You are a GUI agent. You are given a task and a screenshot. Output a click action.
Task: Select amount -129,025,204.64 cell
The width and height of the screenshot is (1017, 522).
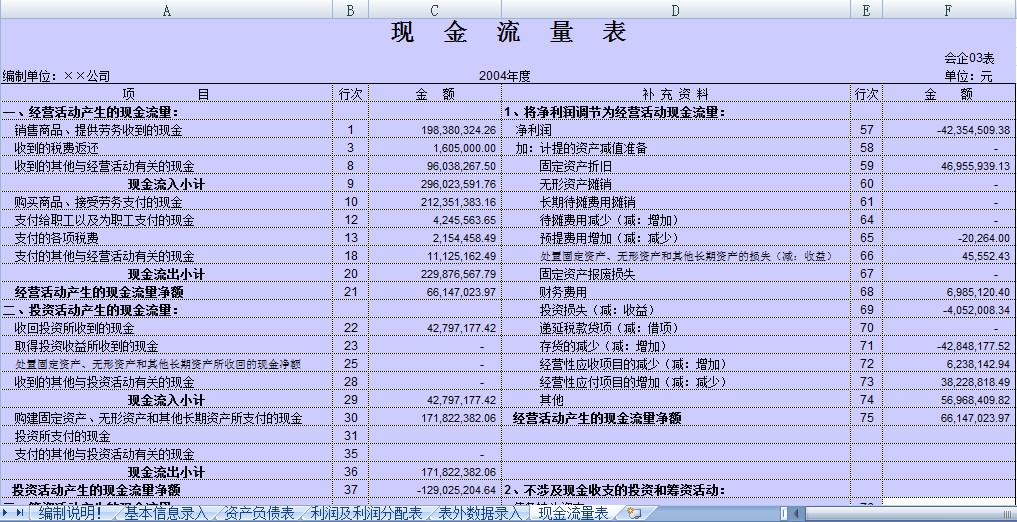click(435, 490)
